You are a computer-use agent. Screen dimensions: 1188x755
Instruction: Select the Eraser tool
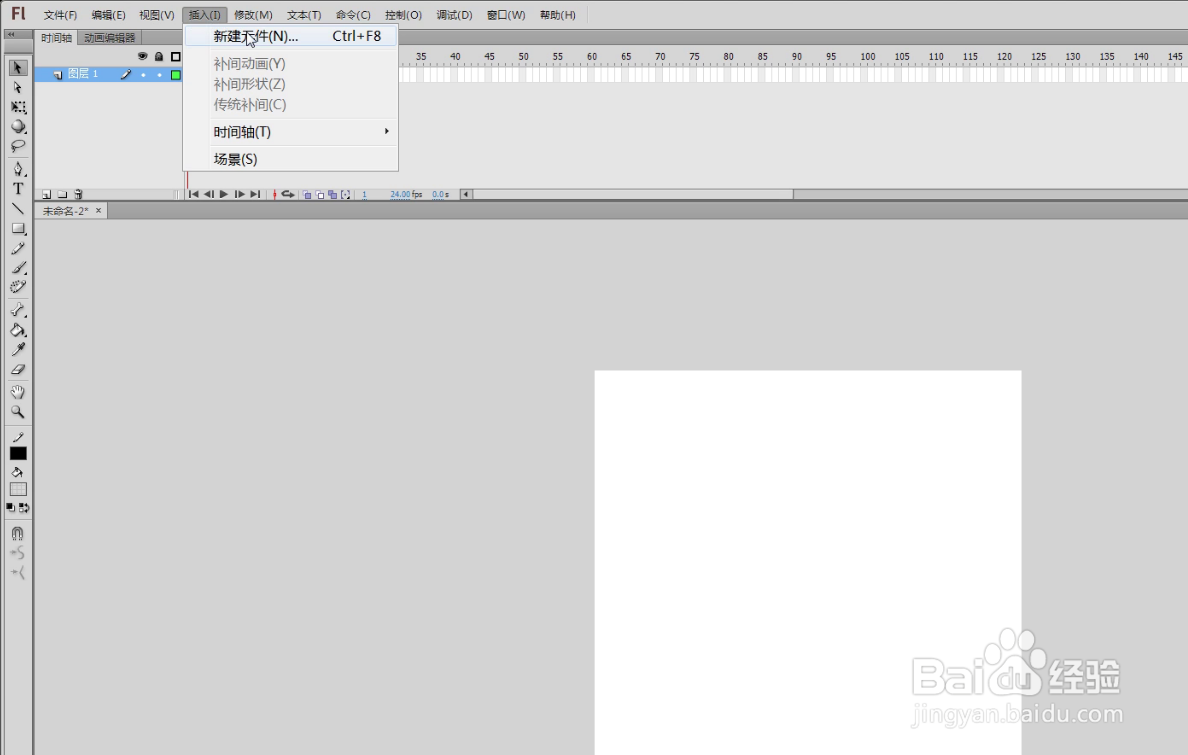tap(17, 368)
